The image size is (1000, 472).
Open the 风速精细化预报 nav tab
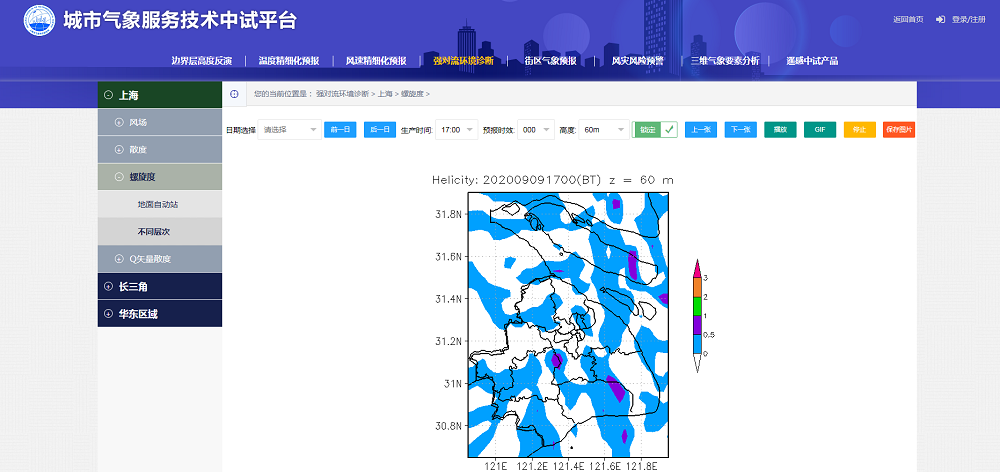tap(376, 61)
